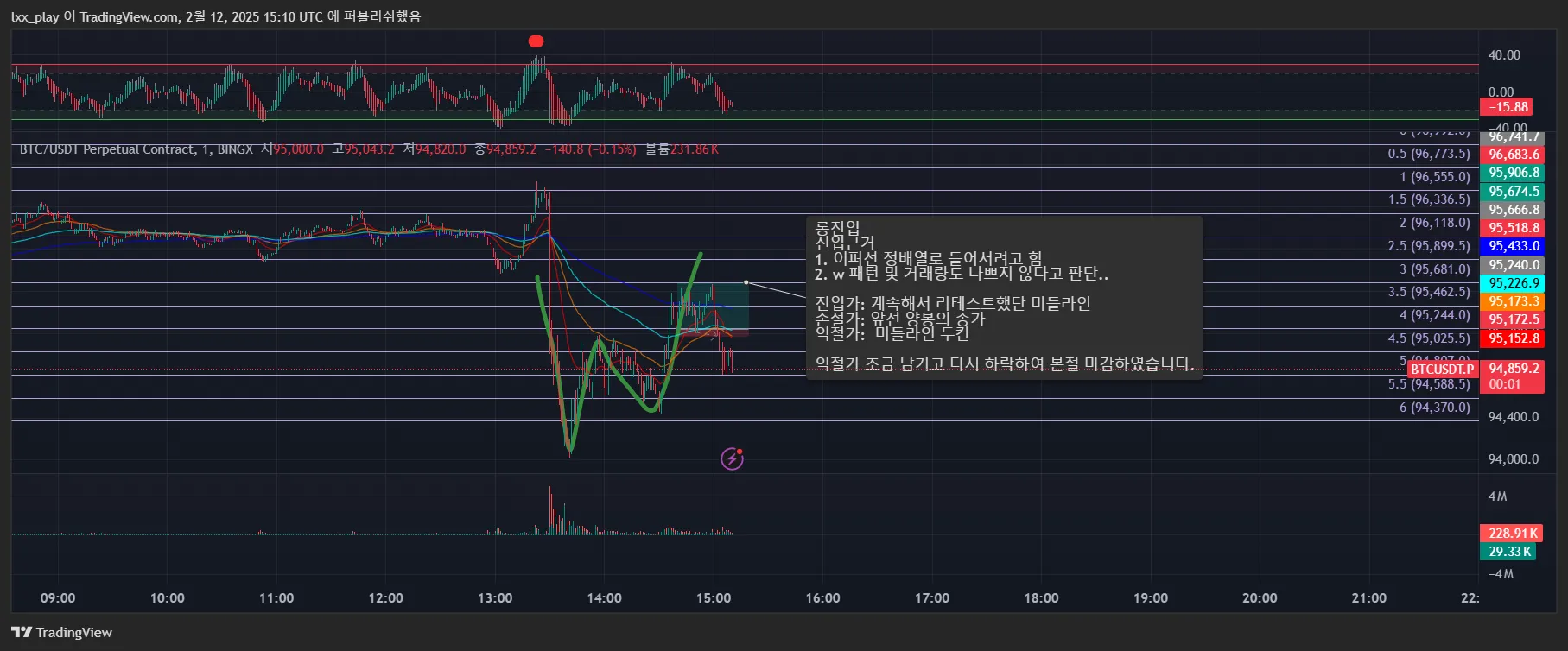Click the −140.8 (−0.15%) change value
This screenshot has width=1568, height=651.
click(590, 149)
